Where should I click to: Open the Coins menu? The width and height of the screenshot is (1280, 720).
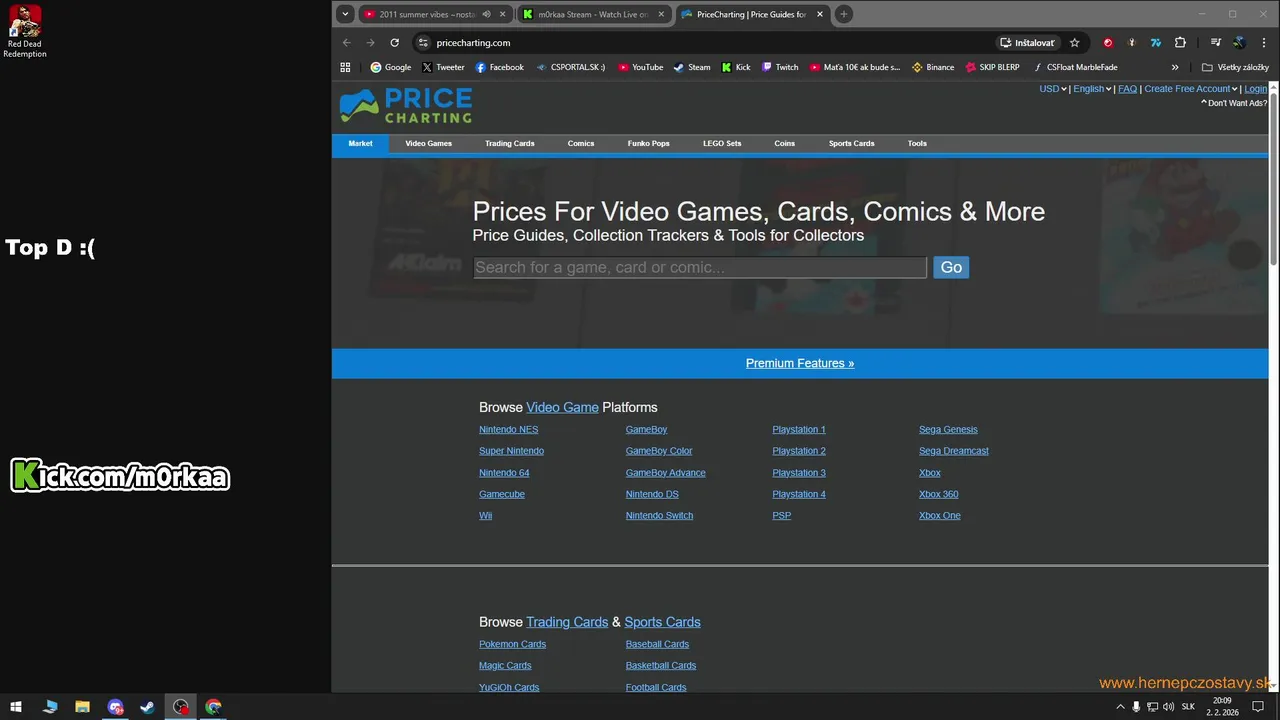785,144
